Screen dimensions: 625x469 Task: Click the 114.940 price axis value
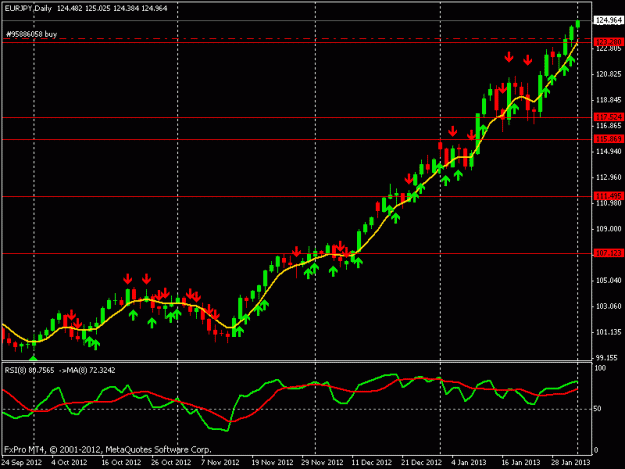608,151
